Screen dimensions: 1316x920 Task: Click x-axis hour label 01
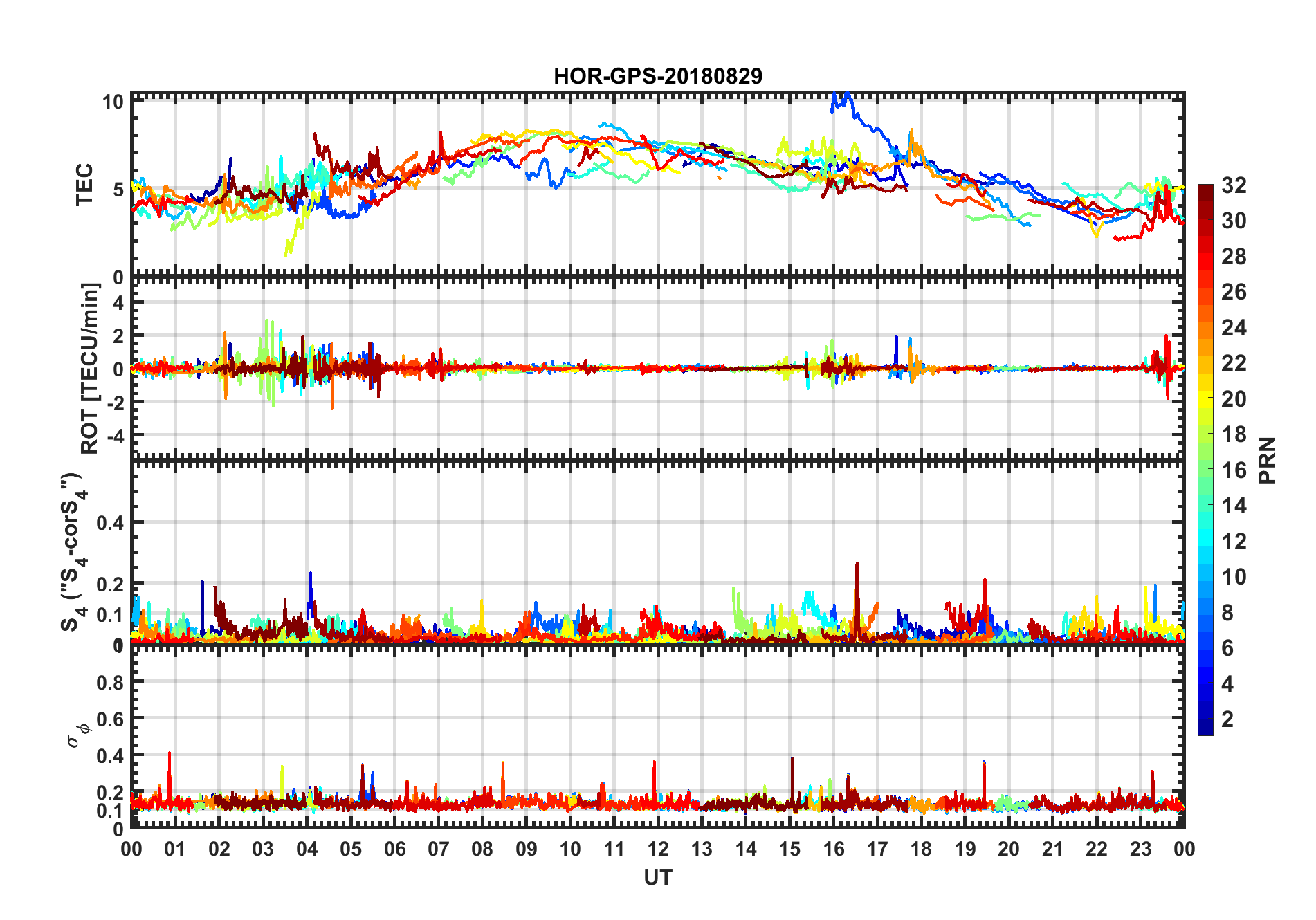point(175,849)
